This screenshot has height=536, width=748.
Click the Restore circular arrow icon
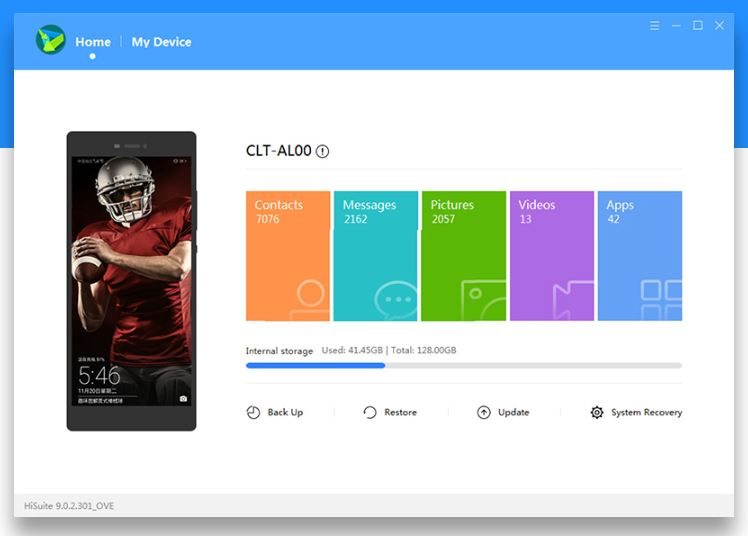click(370, 412)
